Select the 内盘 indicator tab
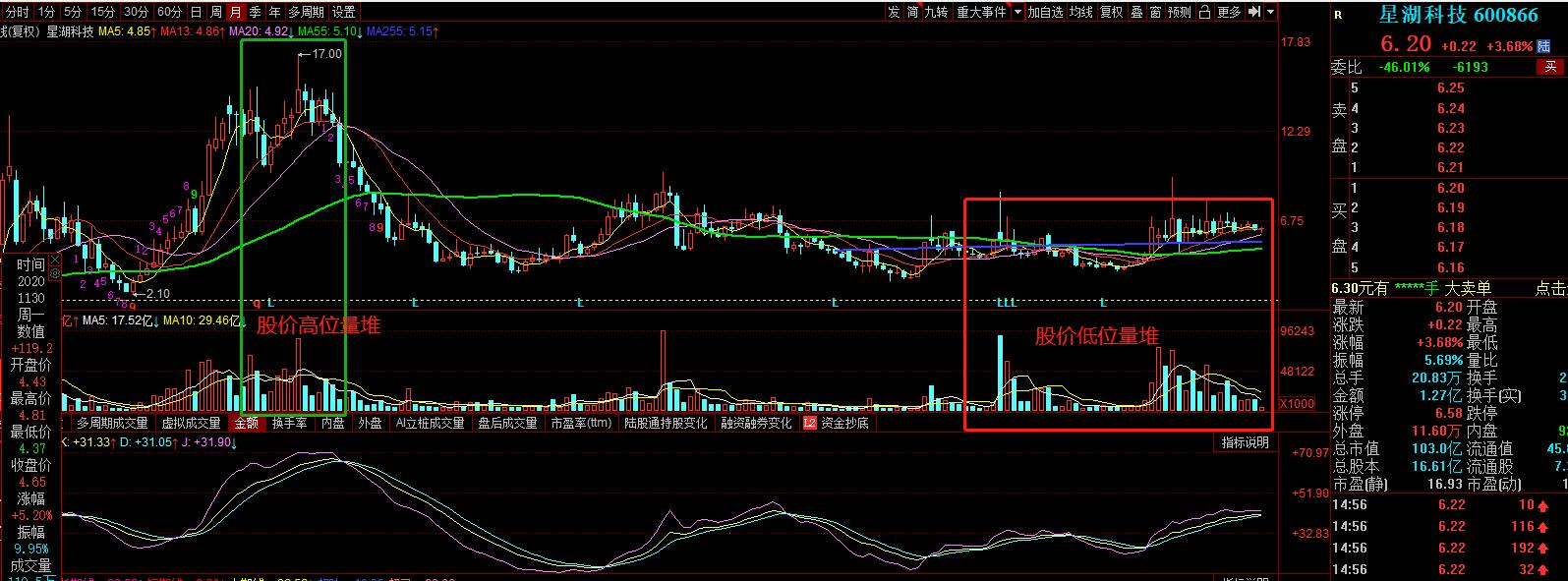The image size is (1568, 581). click(x=333, y=423)
